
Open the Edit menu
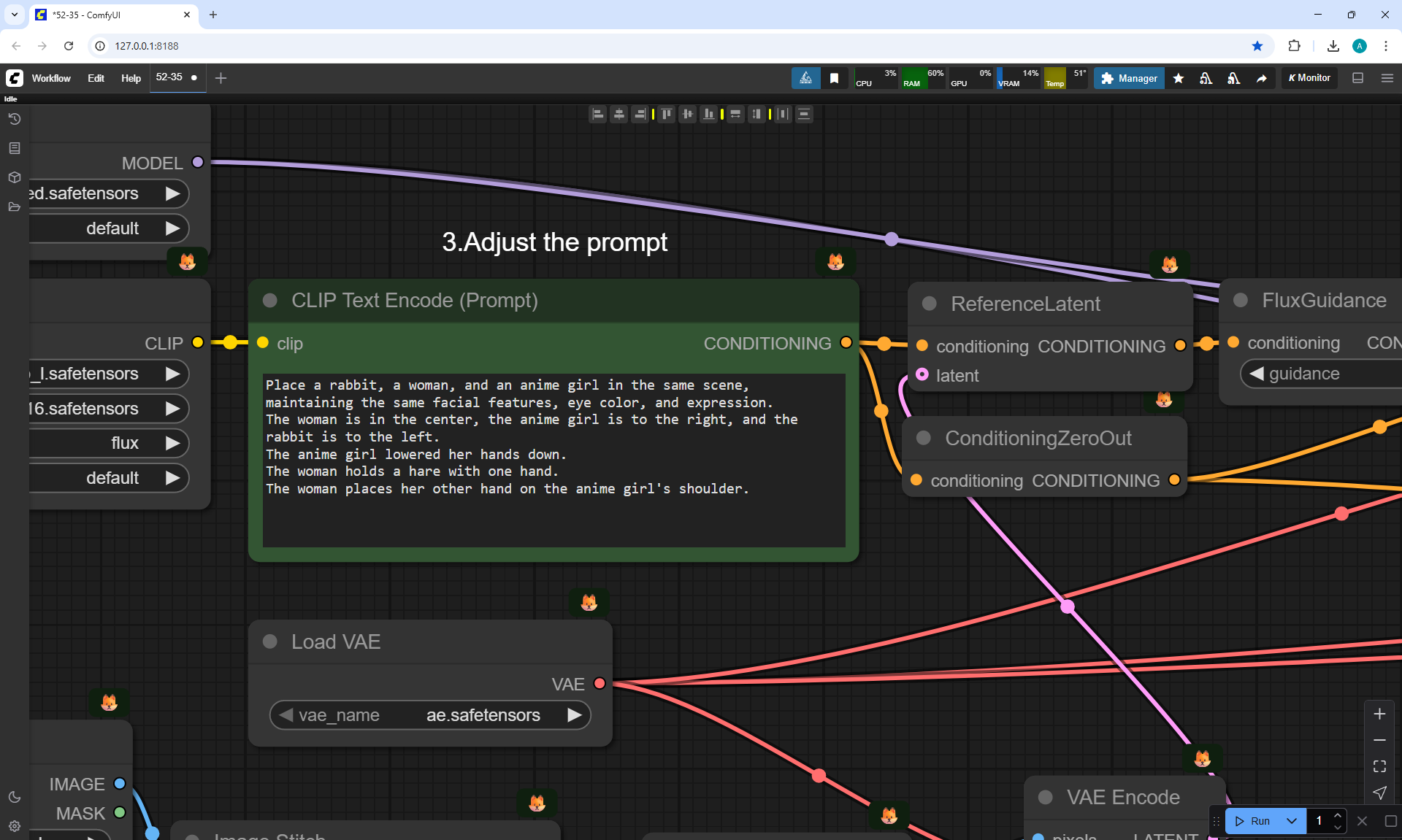click(96, 78)
